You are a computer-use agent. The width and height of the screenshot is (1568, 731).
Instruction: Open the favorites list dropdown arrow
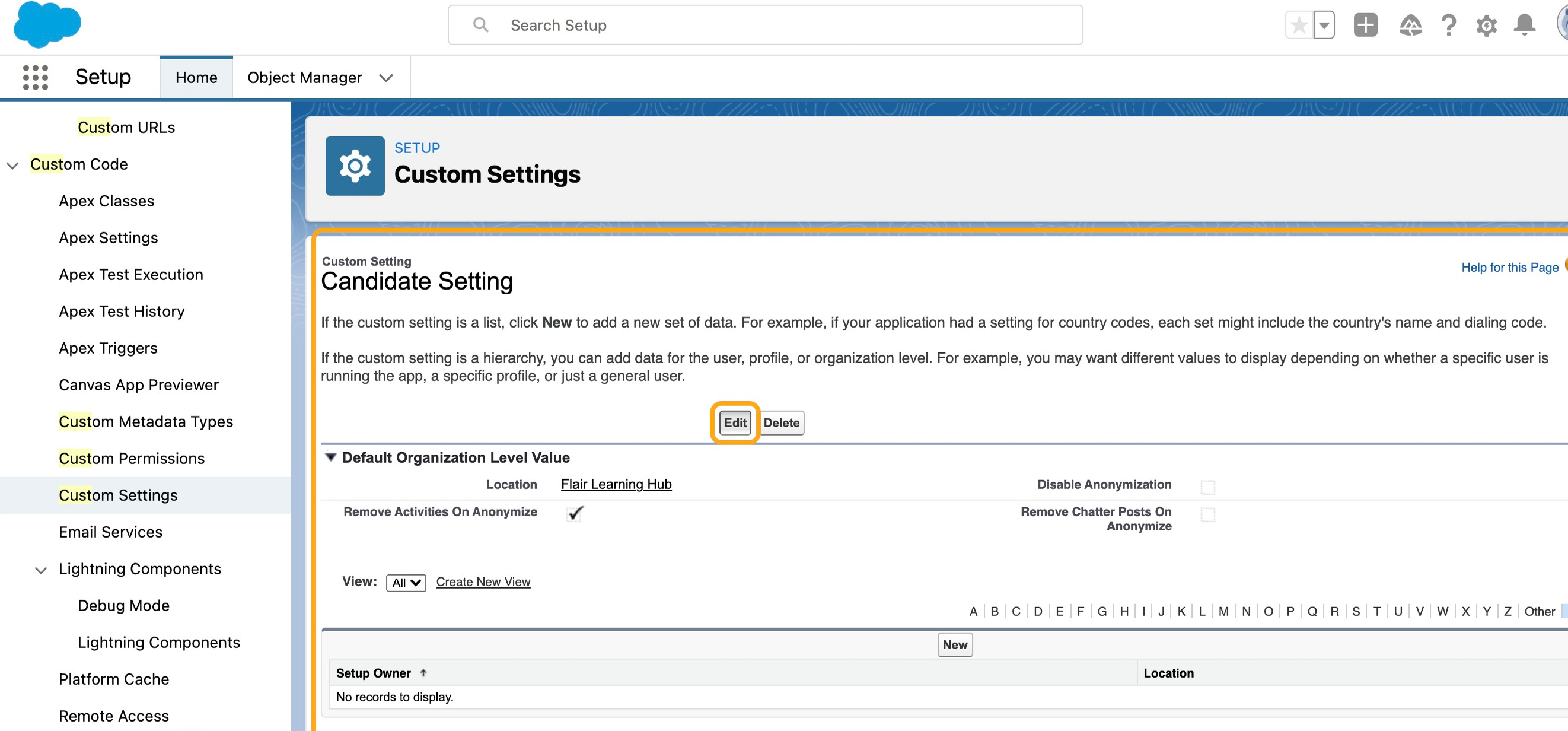(1323, 25)
